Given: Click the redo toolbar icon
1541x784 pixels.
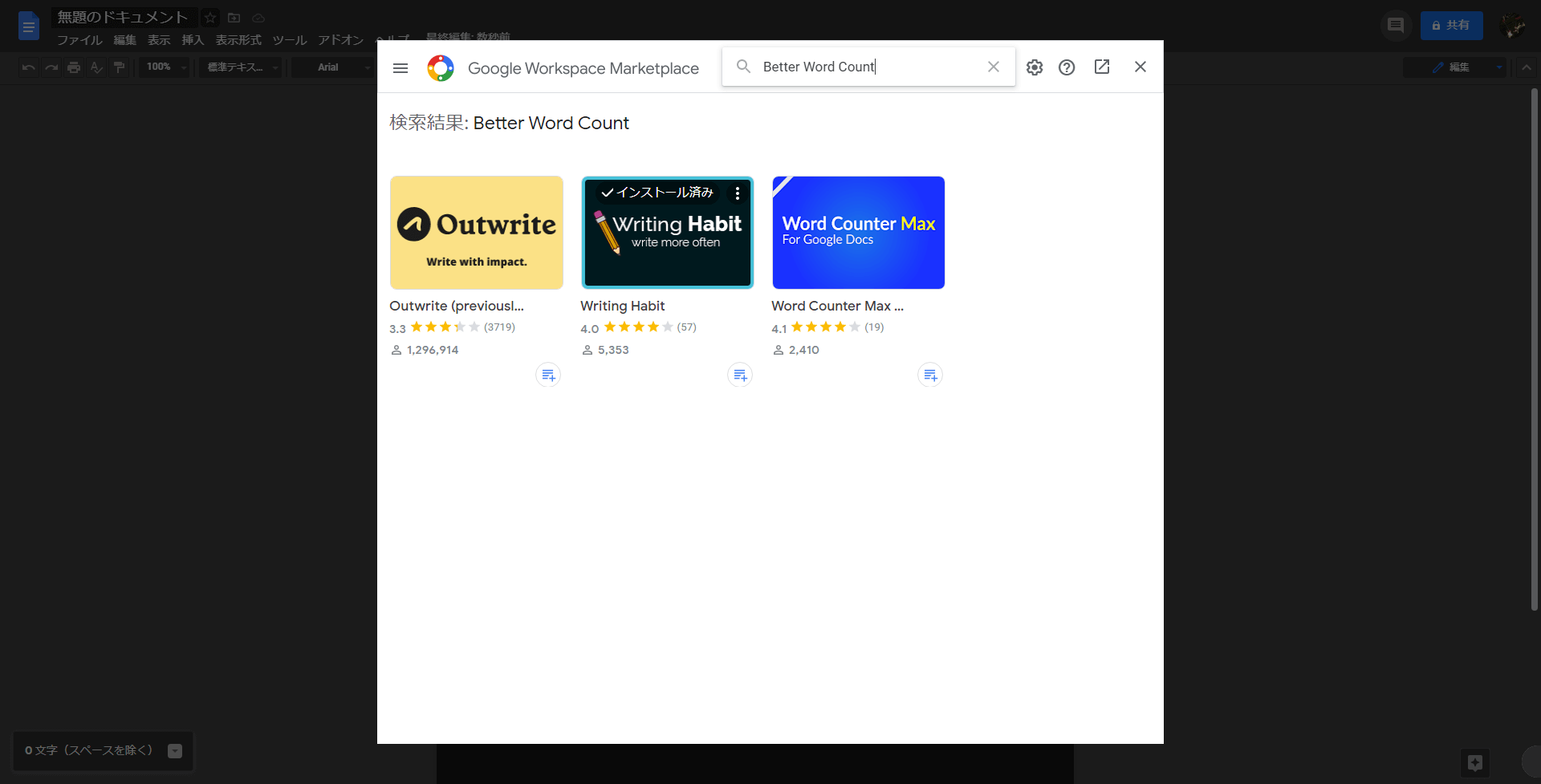Looking at the screenshot, I should click(51, 67).
